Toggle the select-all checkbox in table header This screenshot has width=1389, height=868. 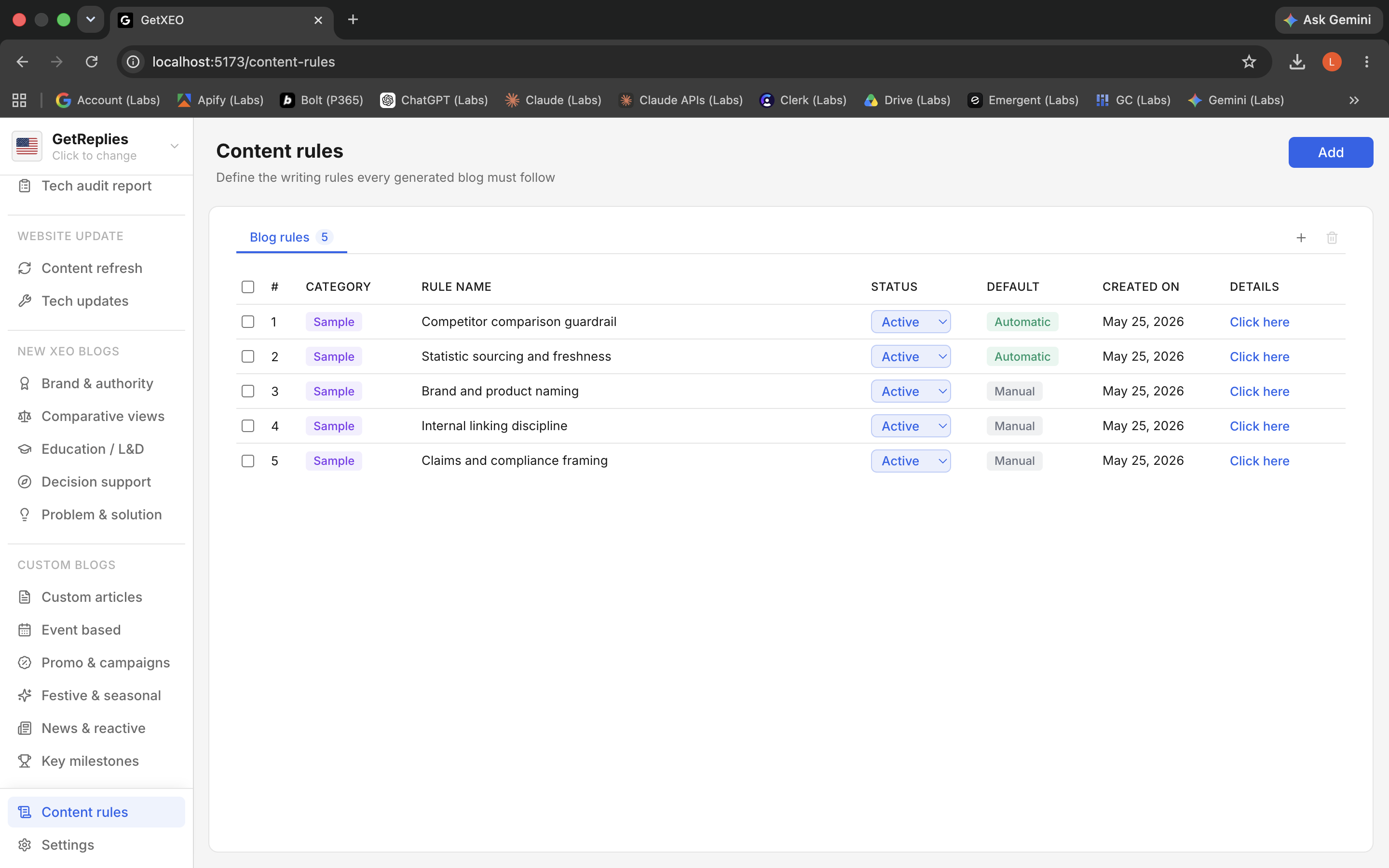point(248,286)
